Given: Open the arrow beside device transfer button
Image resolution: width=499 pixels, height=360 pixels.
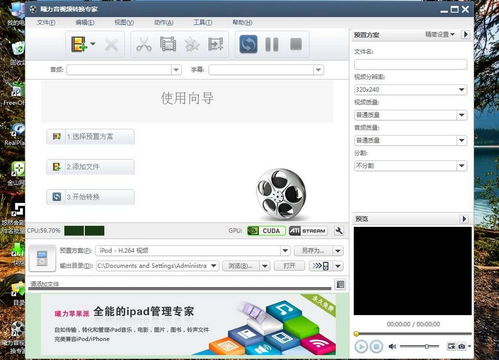Looking at the screenshot, I should click(x=338, y=266).
